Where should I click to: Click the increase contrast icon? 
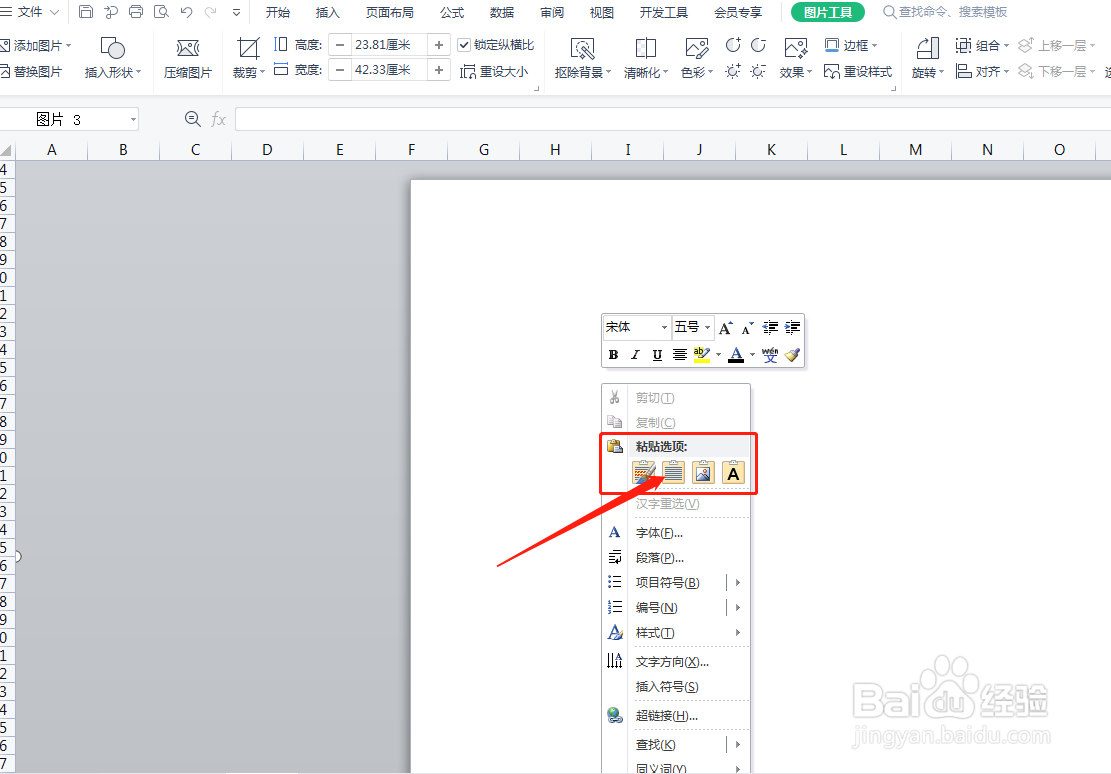click(733, 45)
